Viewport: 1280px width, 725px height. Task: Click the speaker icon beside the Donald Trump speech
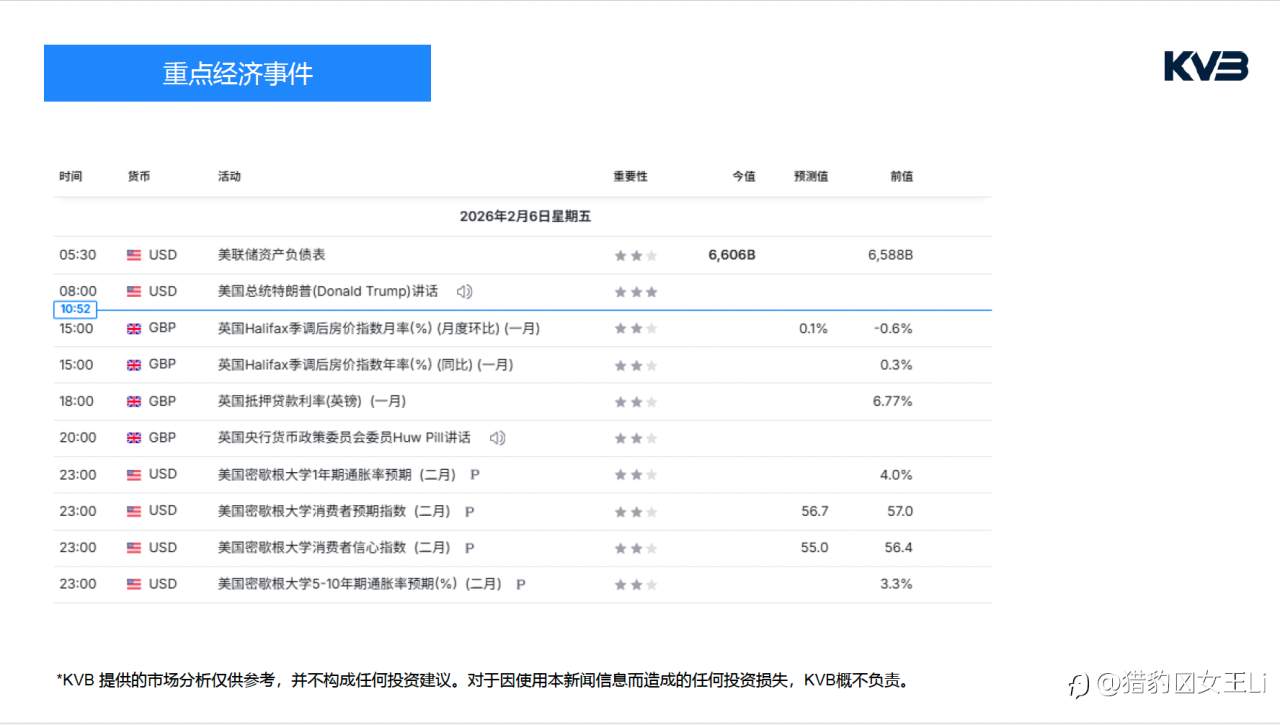[464, 292]
